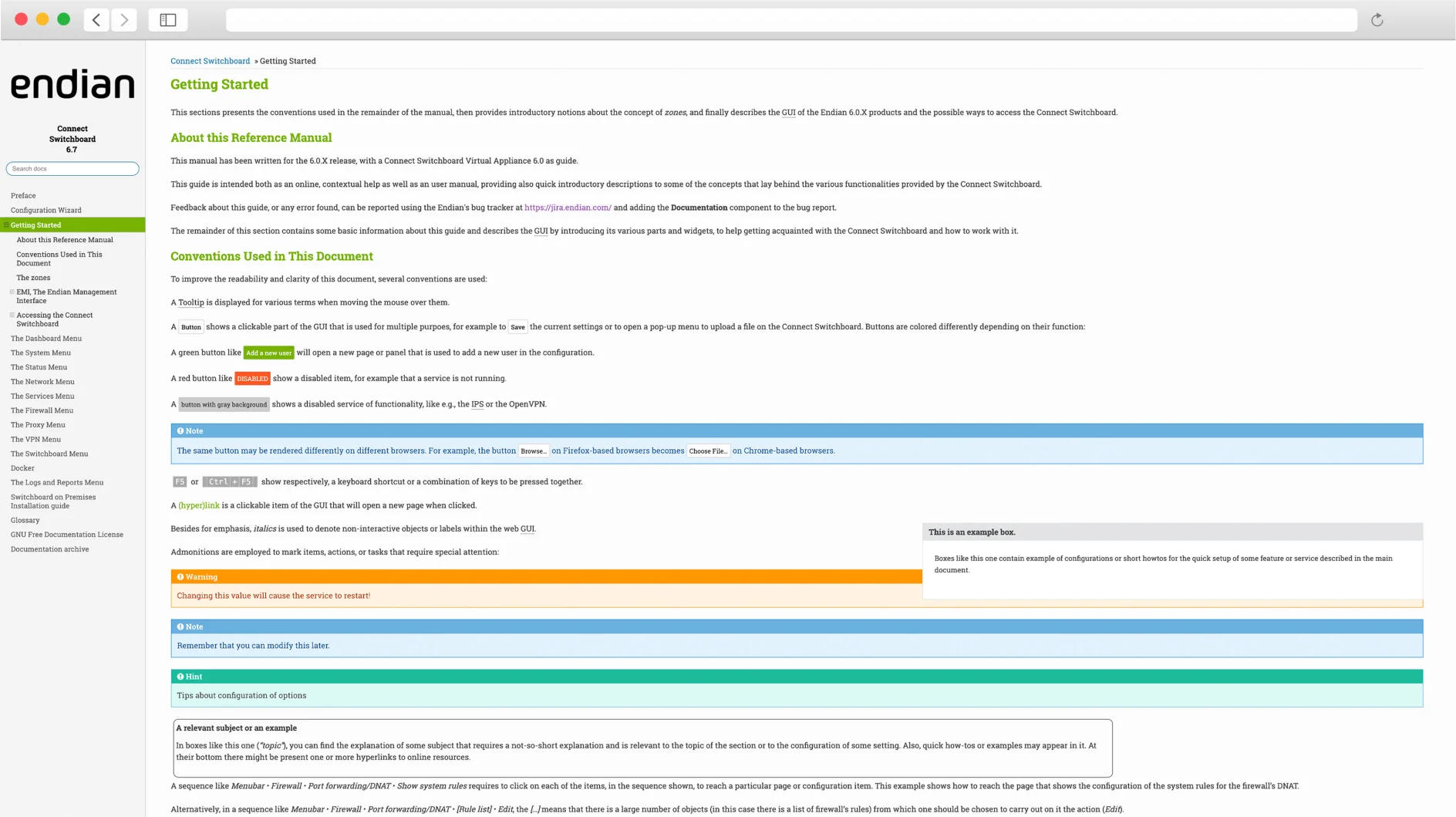1456x817 pixels.
Task: Click the endian logo
Action: coord(72,84)
